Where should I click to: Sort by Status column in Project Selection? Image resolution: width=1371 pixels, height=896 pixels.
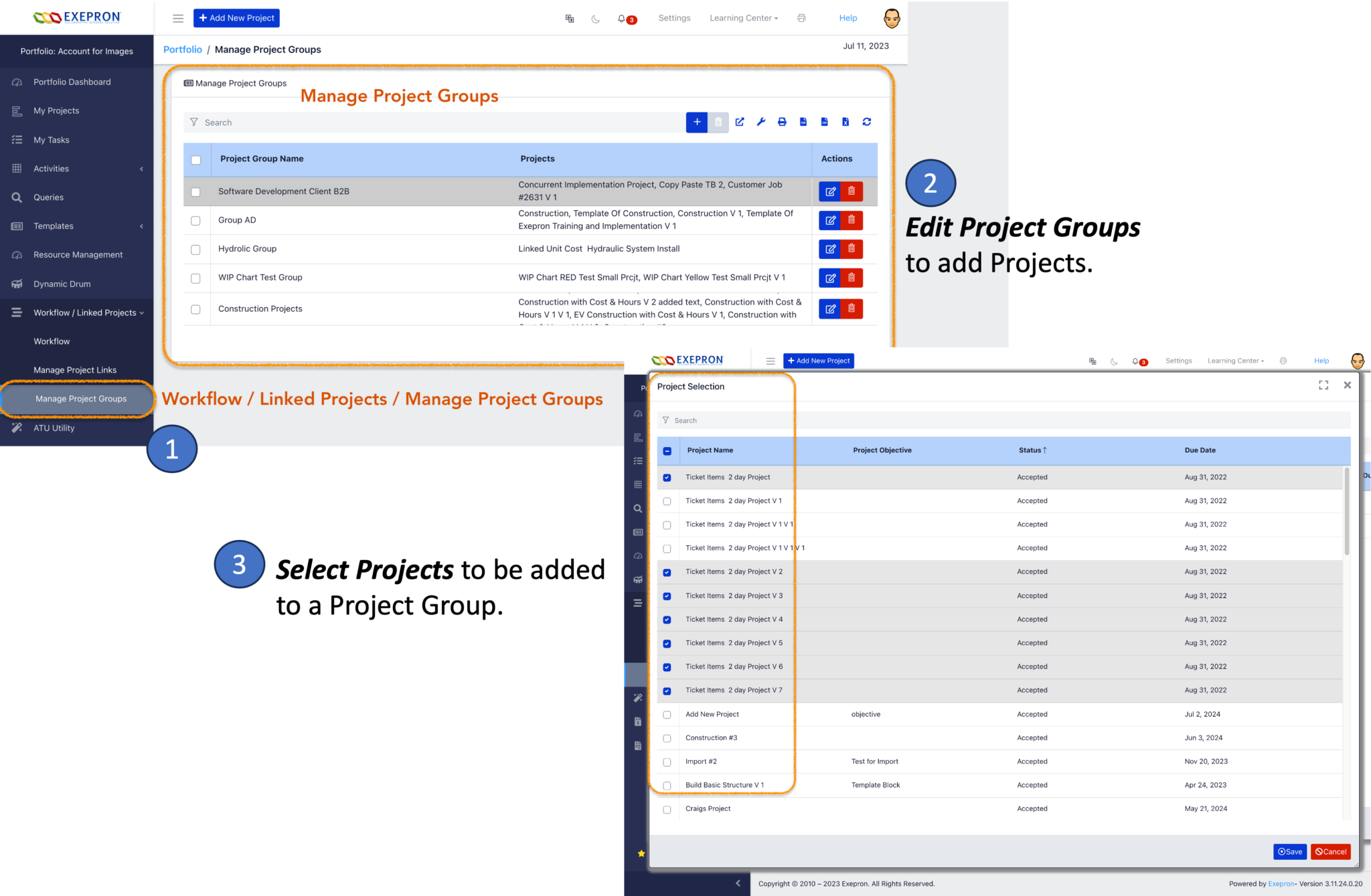click(x=1032, y=450)
